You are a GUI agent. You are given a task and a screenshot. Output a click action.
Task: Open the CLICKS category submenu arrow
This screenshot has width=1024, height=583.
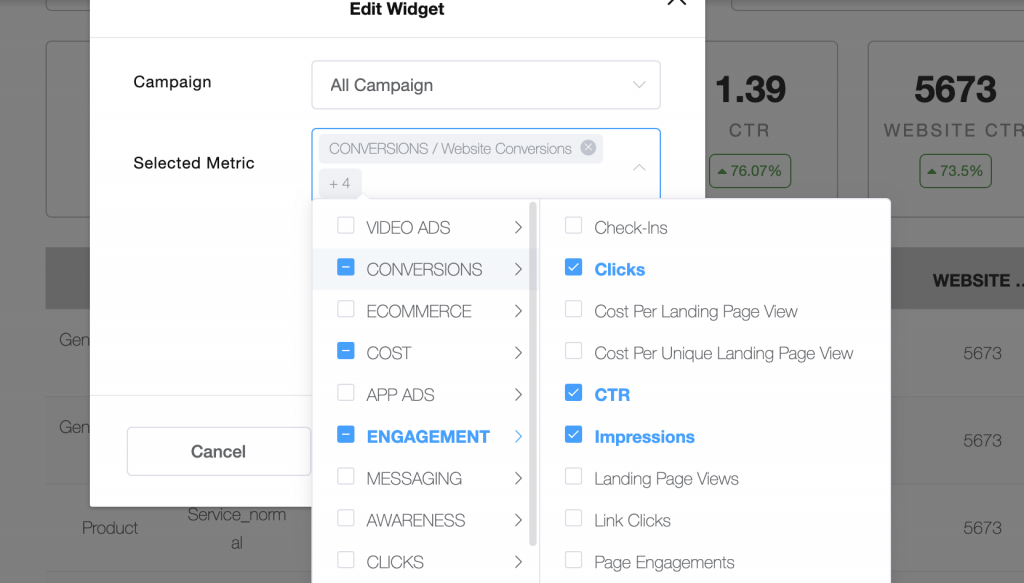(x=518, y=561)
